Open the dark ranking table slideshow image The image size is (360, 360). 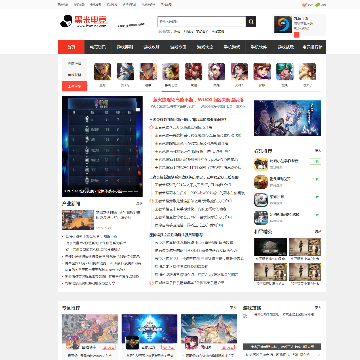(x=102, y=147)
